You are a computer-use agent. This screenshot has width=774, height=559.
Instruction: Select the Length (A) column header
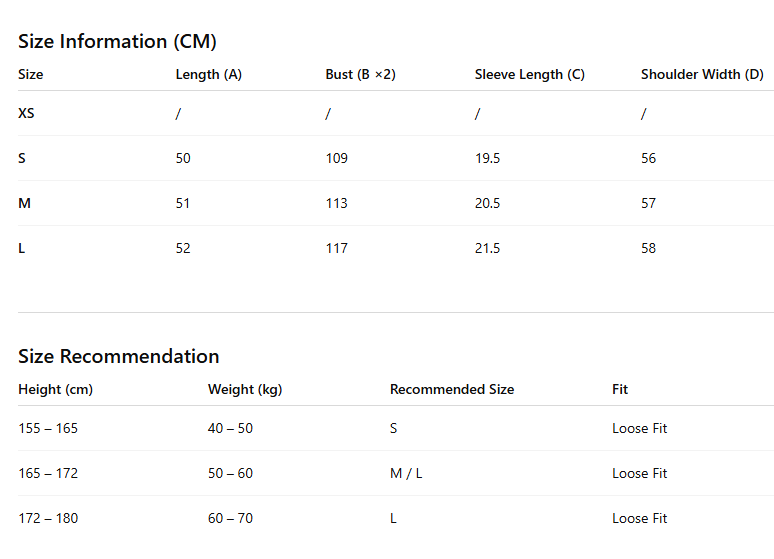coord(209,75)
